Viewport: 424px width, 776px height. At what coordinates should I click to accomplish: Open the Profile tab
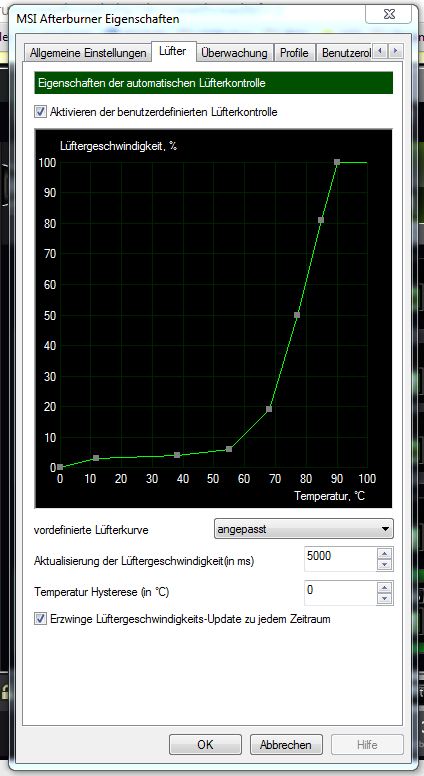pos(294,52)
